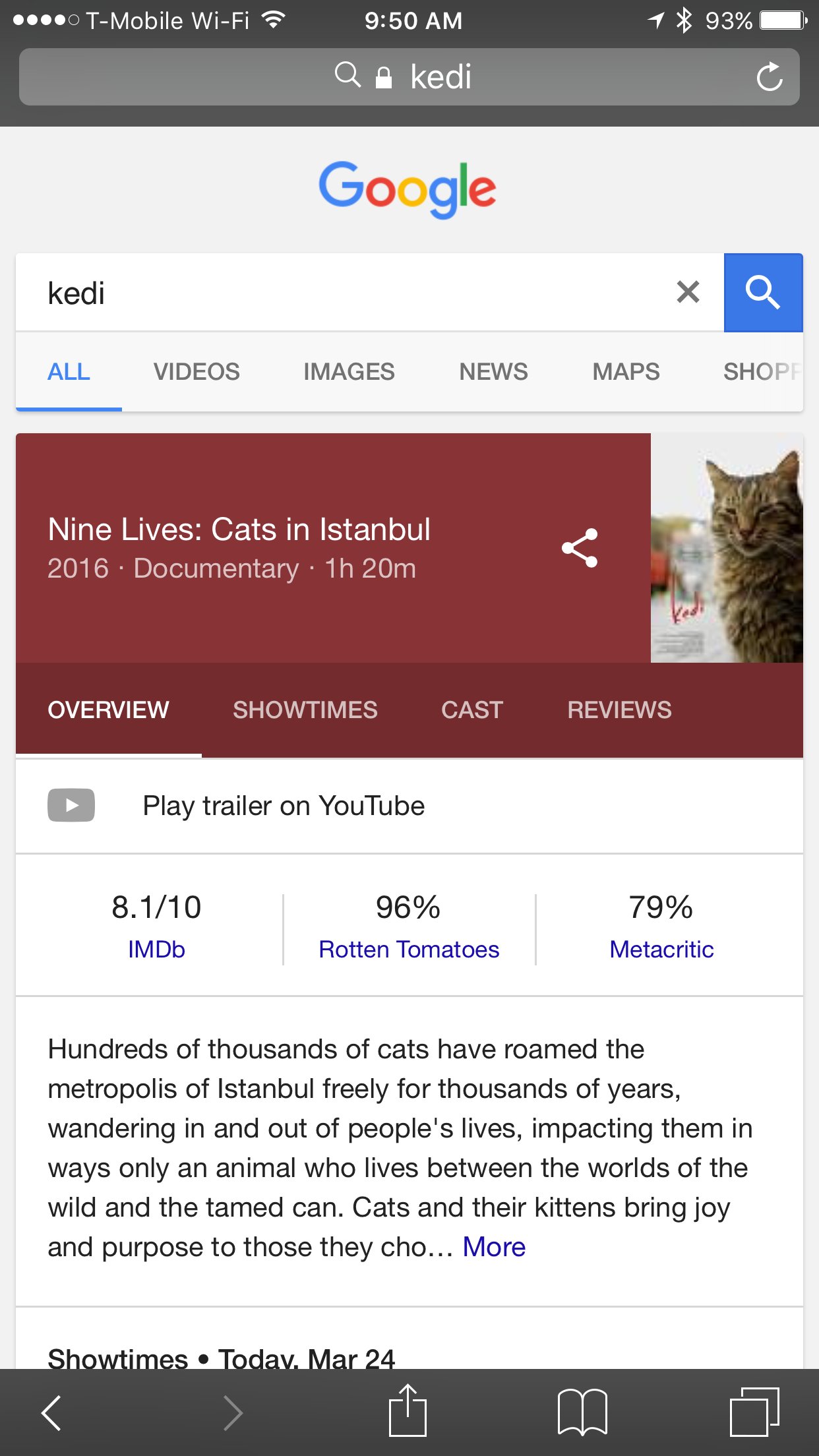Open Safari bookmarks book icon
819x1456 pixels.
point(582,1412)
